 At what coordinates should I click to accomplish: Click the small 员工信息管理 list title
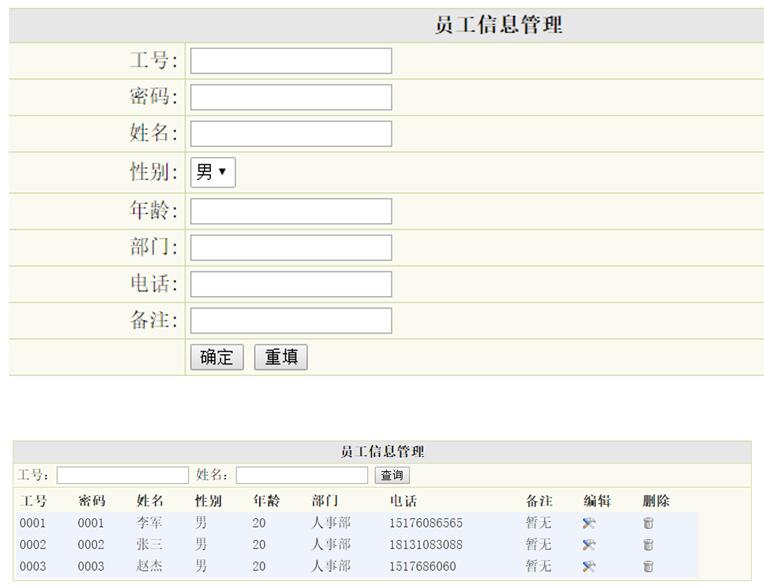coord(382,452)
